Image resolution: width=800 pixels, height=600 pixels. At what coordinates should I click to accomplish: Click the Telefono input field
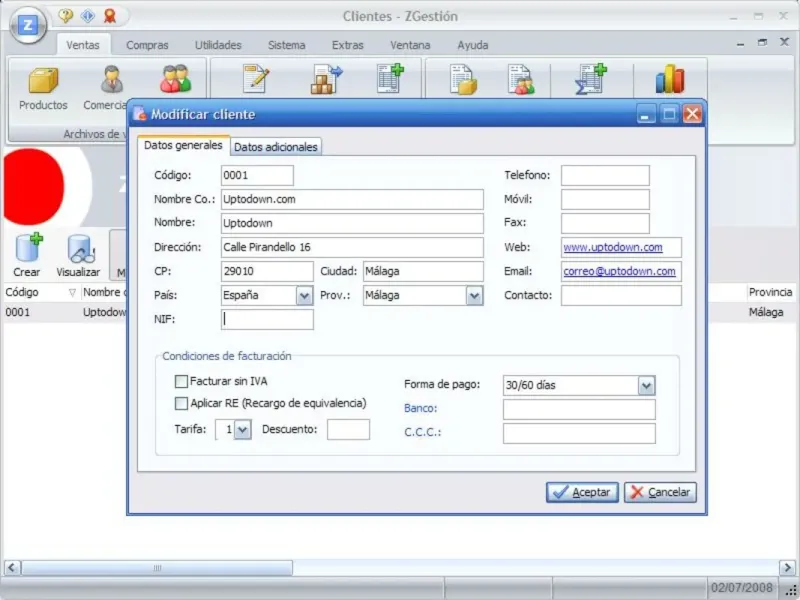point(605,176)
